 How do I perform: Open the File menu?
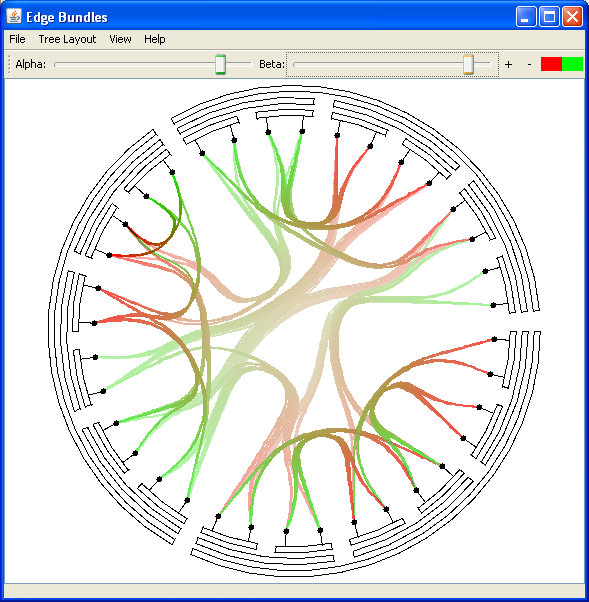pyautogui.click(x=17, y=39)
